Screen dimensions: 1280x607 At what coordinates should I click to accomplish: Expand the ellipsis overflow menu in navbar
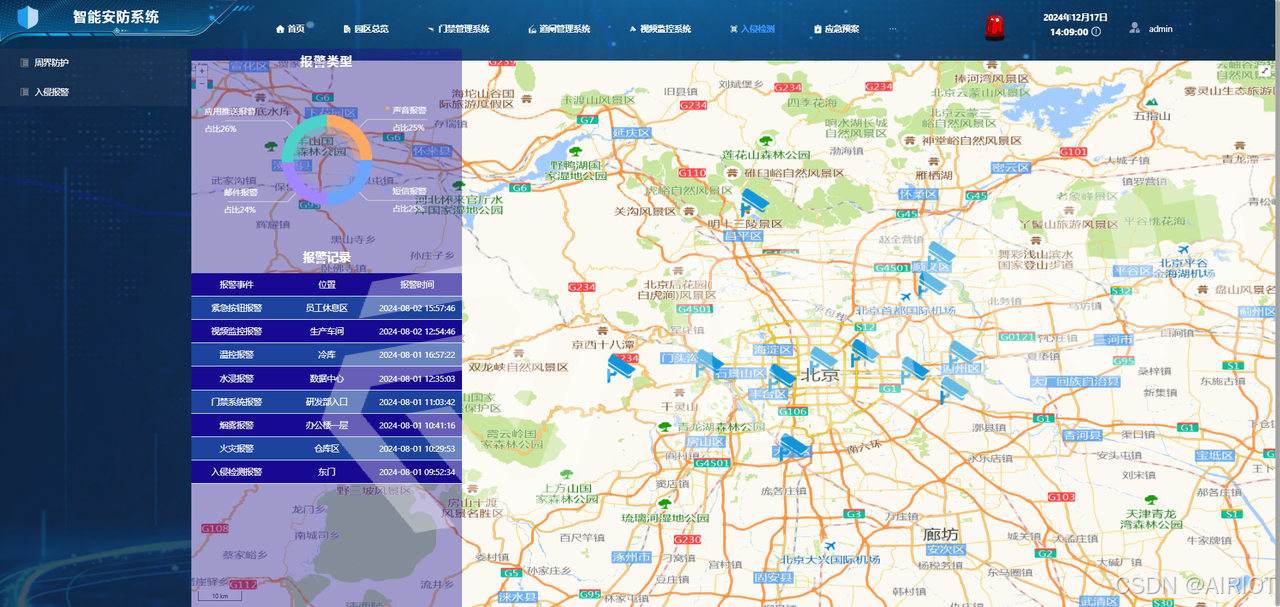pyautogui.click(x=893, y=29)
